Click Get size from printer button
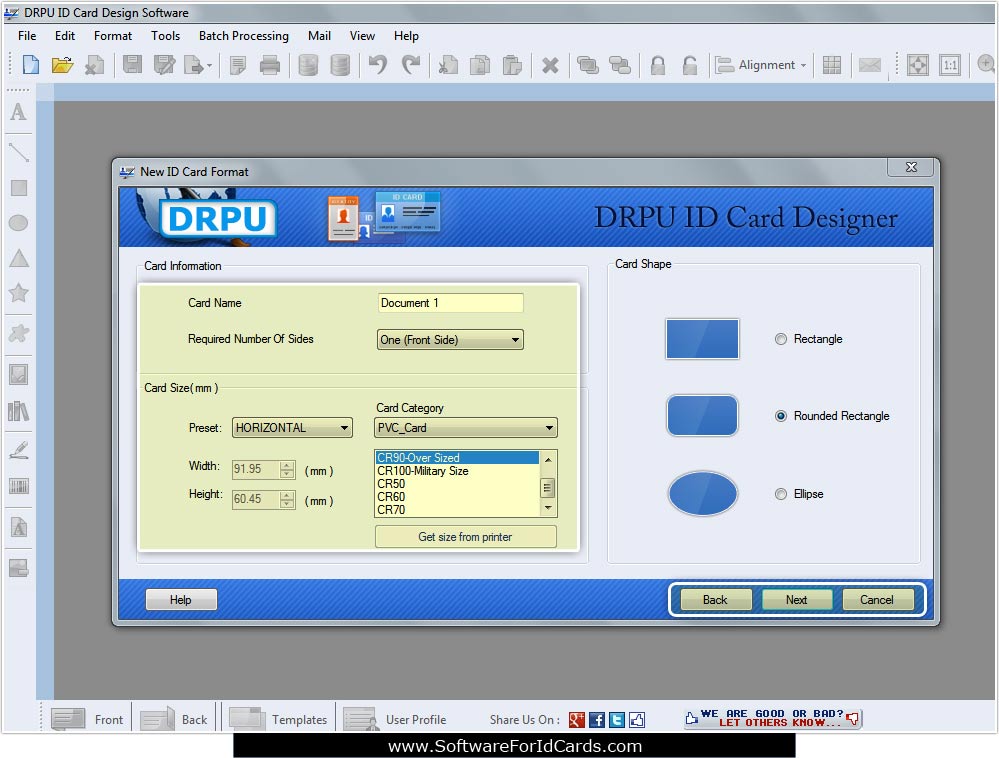The image size is (999, 758). tap(465, 537)
